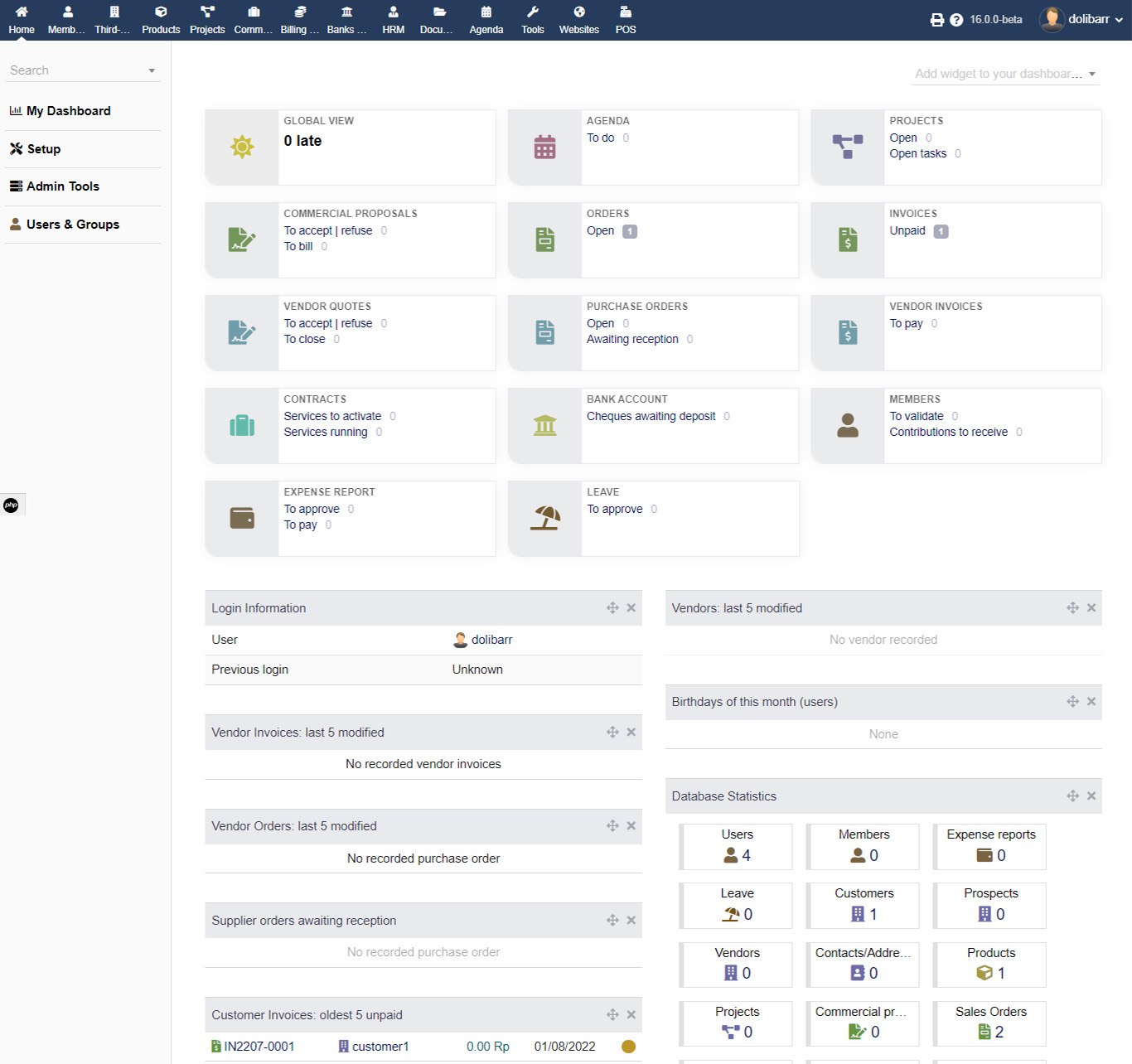The image size is (1132, 1064).
Task: Open invoice IN2207-0001 link
Action: coord(259,1047)
